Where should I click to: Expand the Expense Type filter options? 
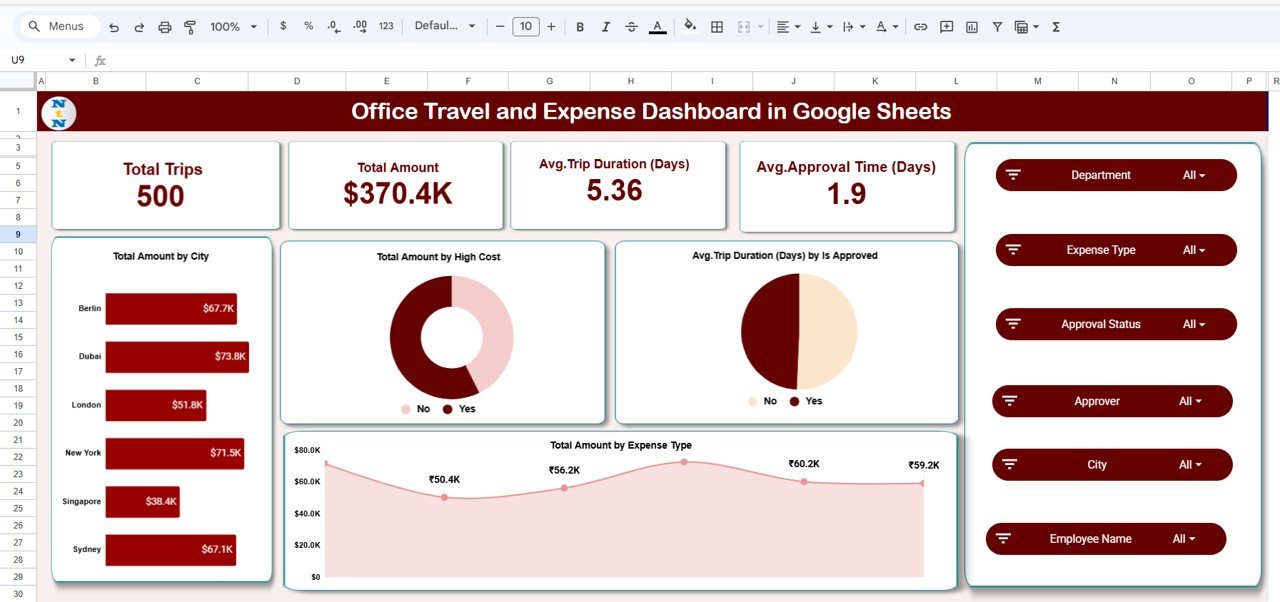(1196, 249)
